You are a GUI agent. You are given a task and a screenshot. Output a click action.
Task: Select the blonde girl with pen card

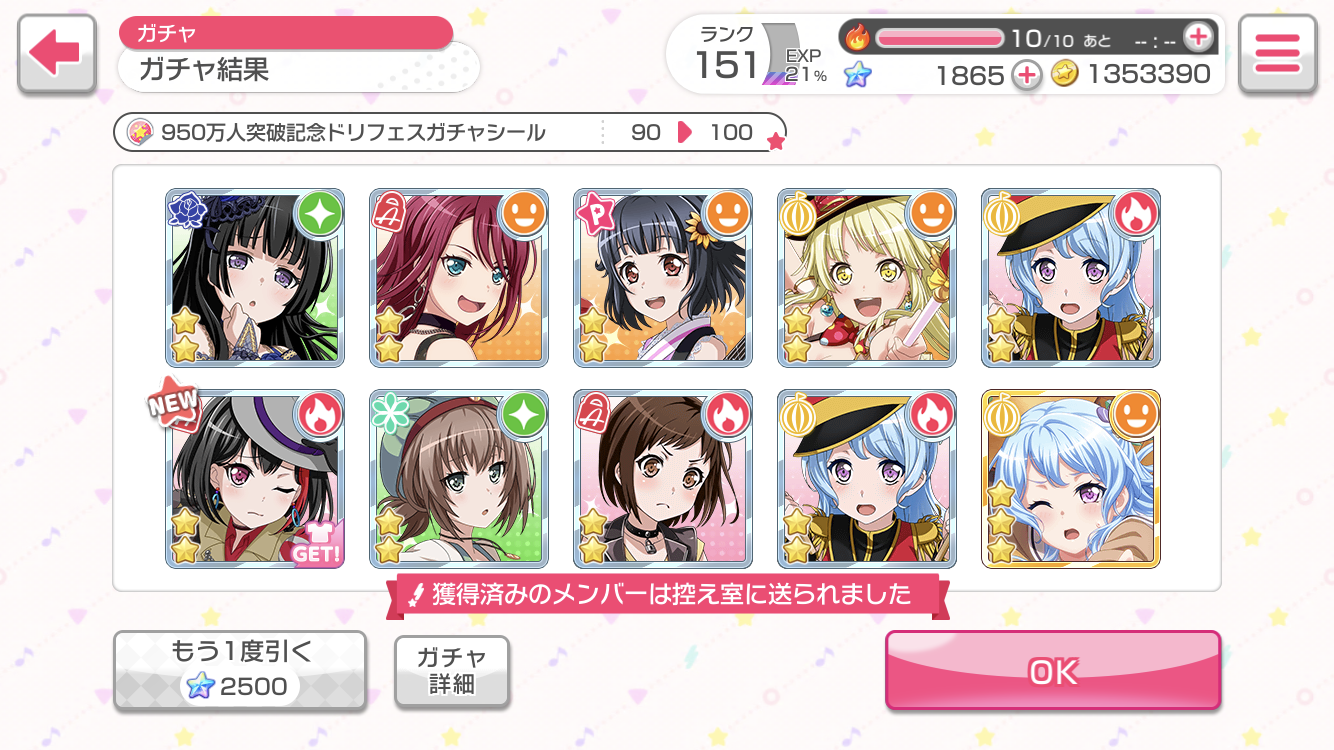click(867, 278)
